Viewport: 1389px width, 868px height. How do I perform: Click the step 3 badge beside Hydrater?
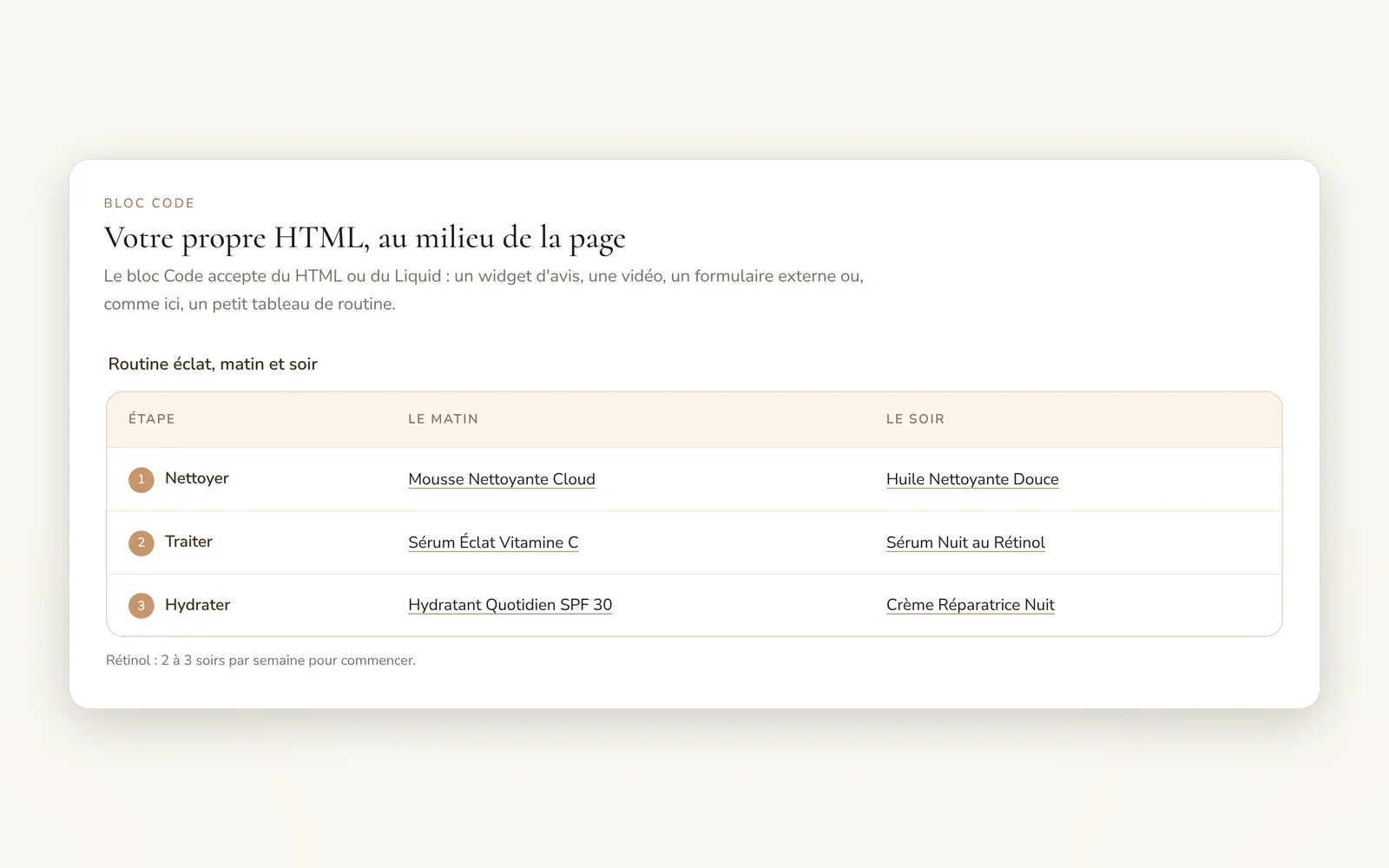click(142, 606)
